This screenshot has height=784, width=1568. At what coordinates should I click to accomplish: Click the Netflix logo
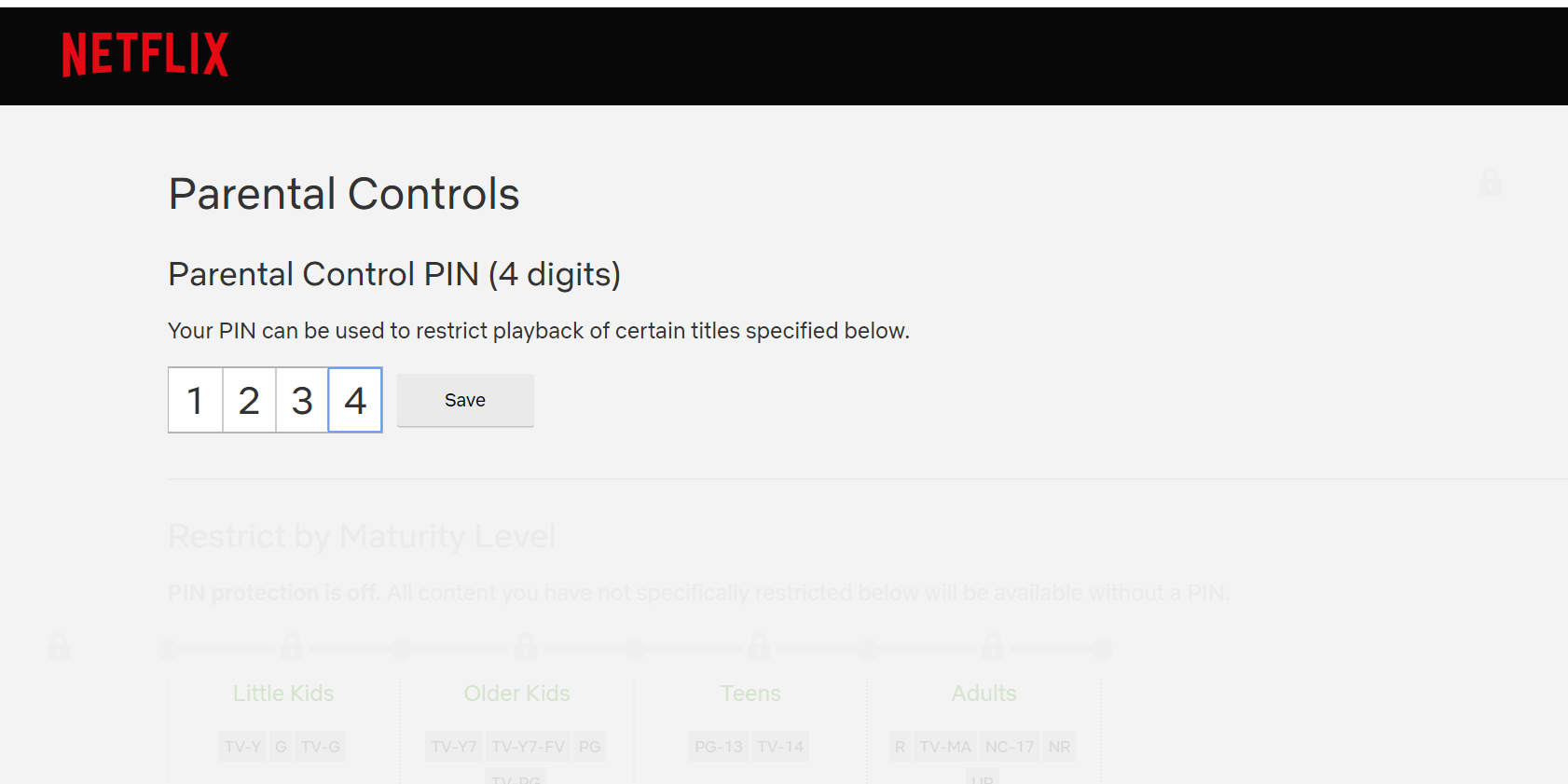click(x=144, y=54)
